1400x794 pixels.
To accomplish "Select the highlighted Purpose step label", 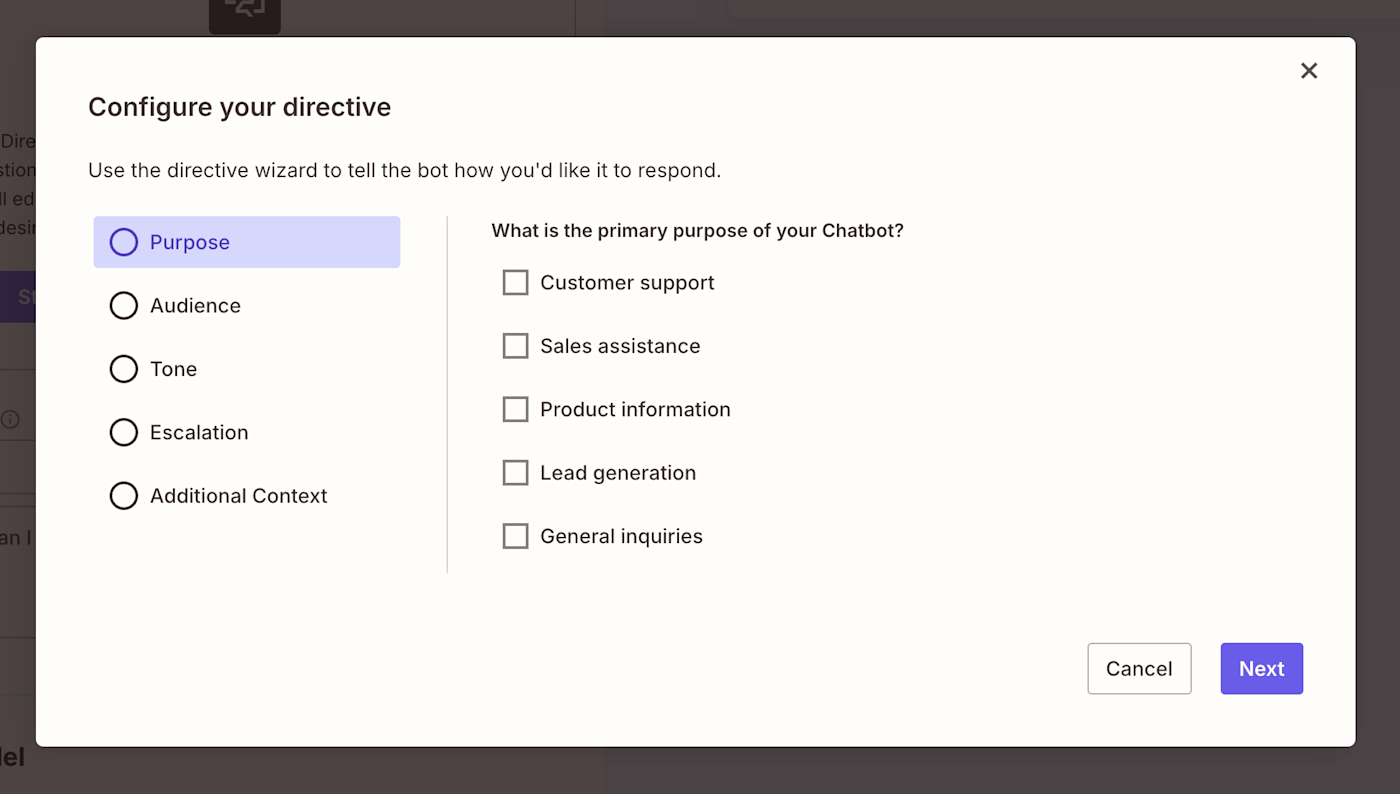I will tap(190, 242).
